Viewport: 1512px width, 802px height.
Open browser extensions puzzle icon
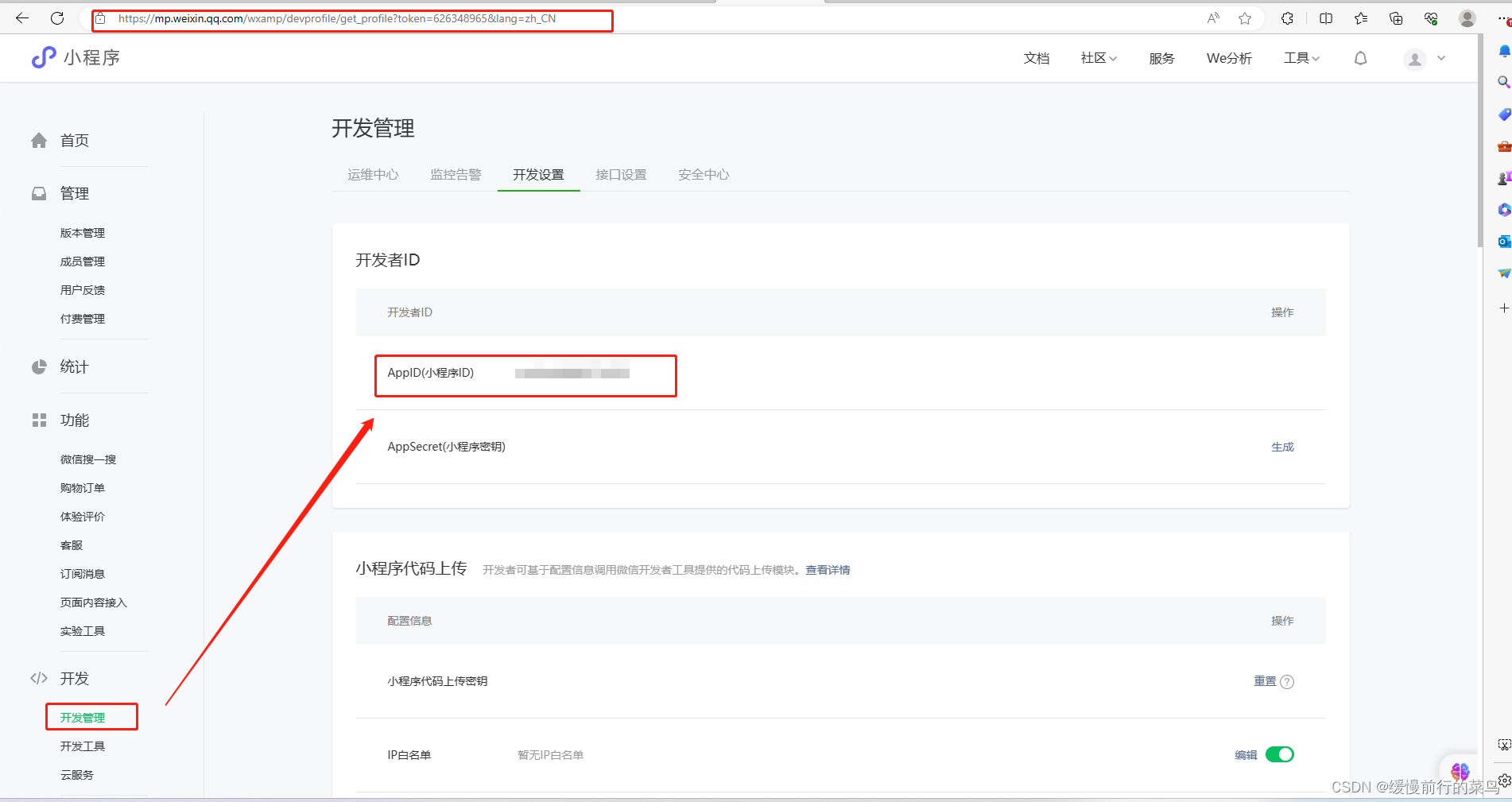pyautogui.click(x=1287, y=18)
